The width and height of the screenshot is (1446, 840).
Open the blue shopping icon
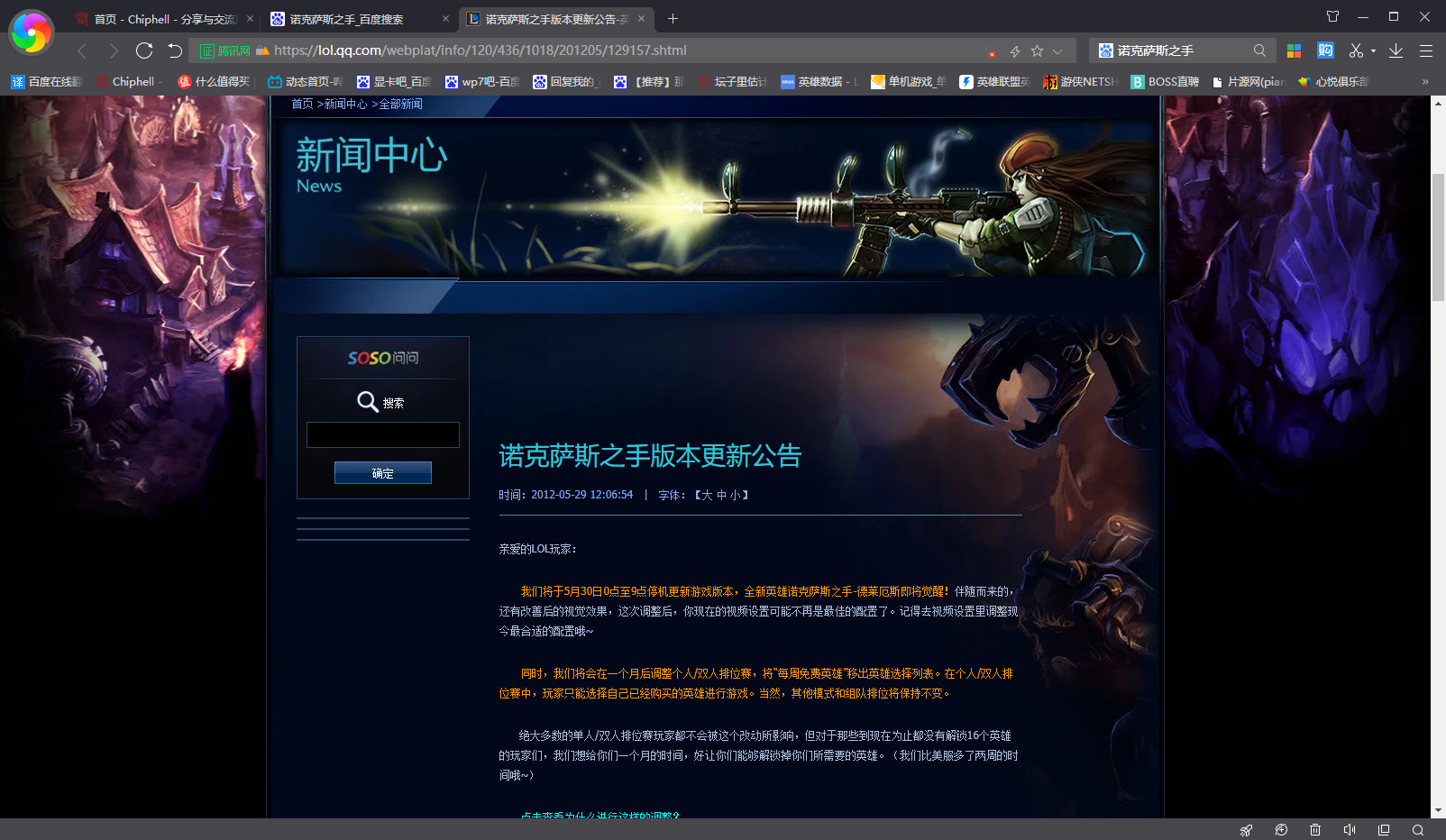(1325, 50)
